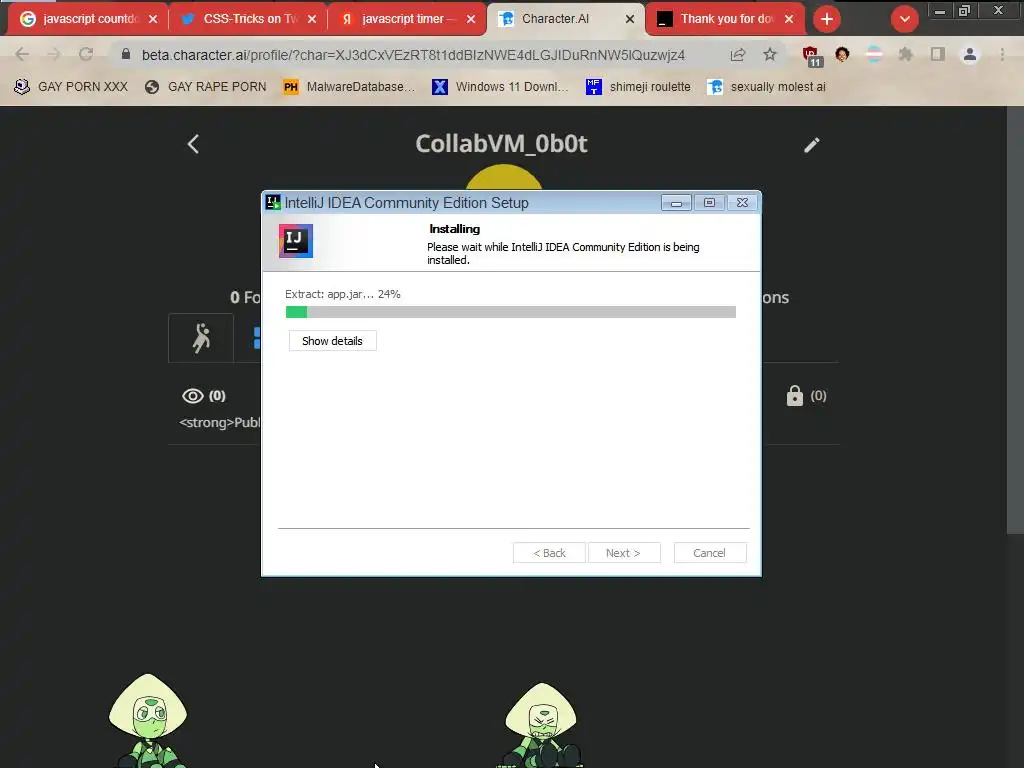The image size is (1024, 768).
Task: Click the page vertical scrollbar
Action: pyautogui.click(x=1015, y=320)
